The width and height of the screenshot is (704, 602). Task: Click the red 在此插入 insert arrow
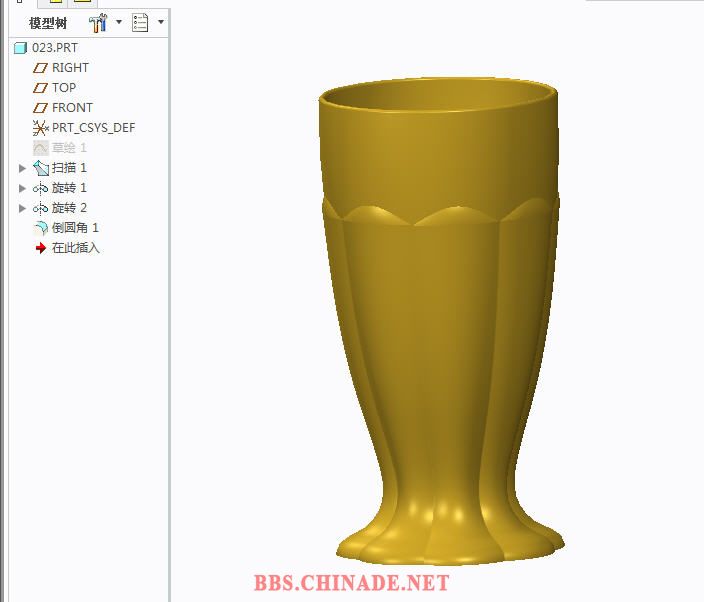point(41,247)
